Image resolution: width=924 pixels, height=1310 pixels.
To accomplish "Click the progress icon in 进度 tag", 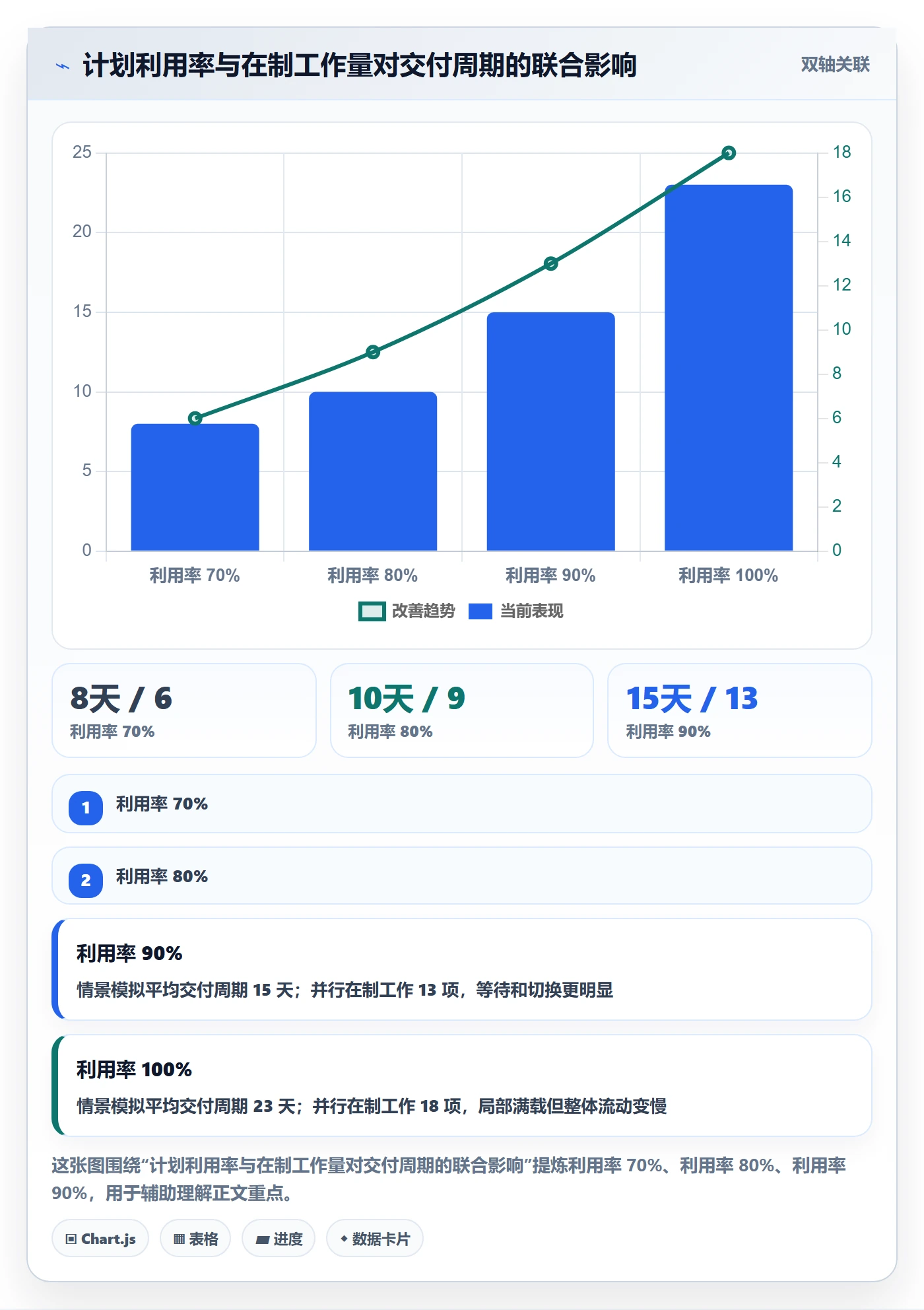I will [262, 1239].
